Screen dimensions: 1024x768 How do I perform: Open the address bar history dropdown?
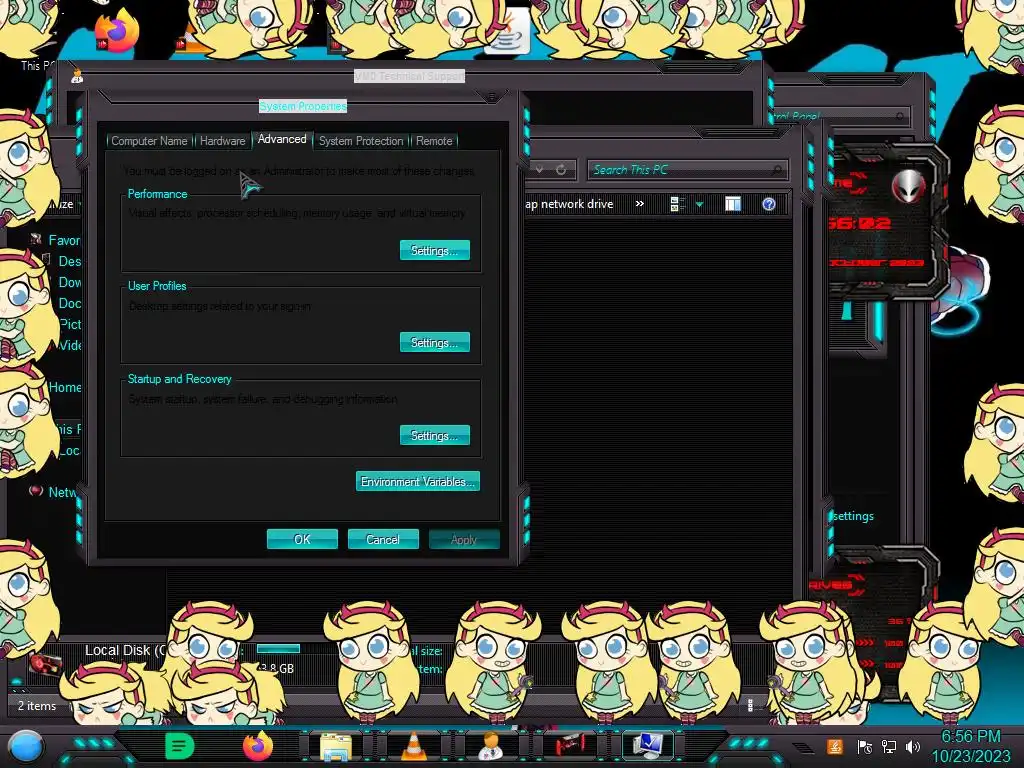(539, 170)
